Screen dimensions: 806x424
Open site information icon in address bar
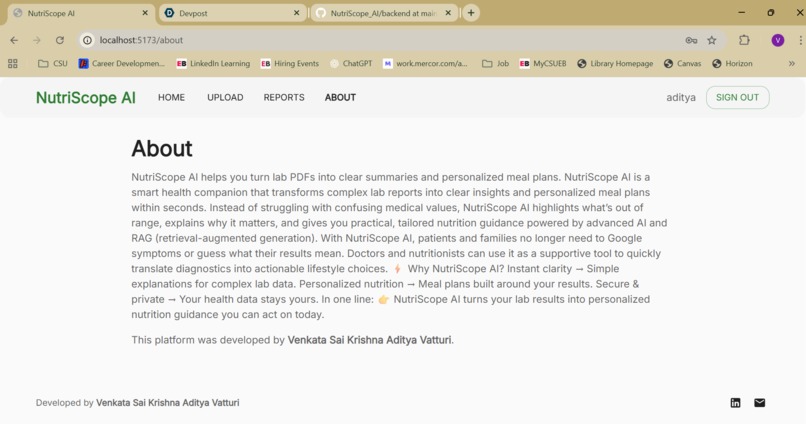(x=87, y=40)
